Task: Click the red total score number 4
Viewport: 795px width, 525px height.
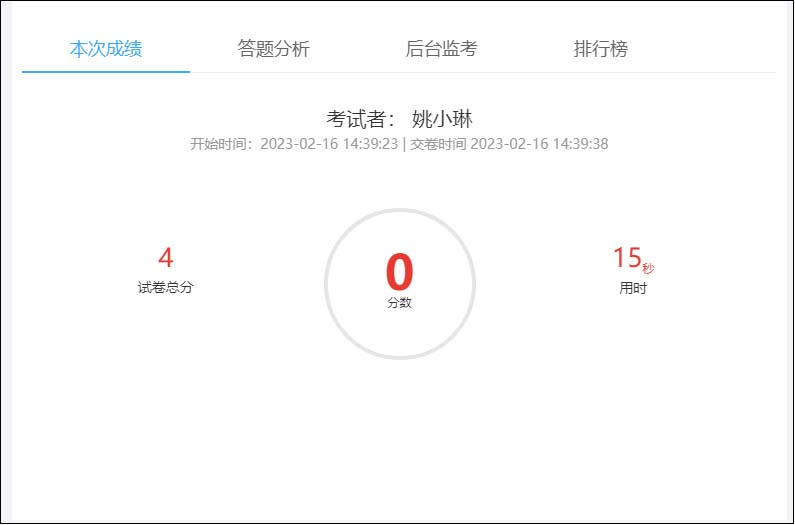Action: 165,258
